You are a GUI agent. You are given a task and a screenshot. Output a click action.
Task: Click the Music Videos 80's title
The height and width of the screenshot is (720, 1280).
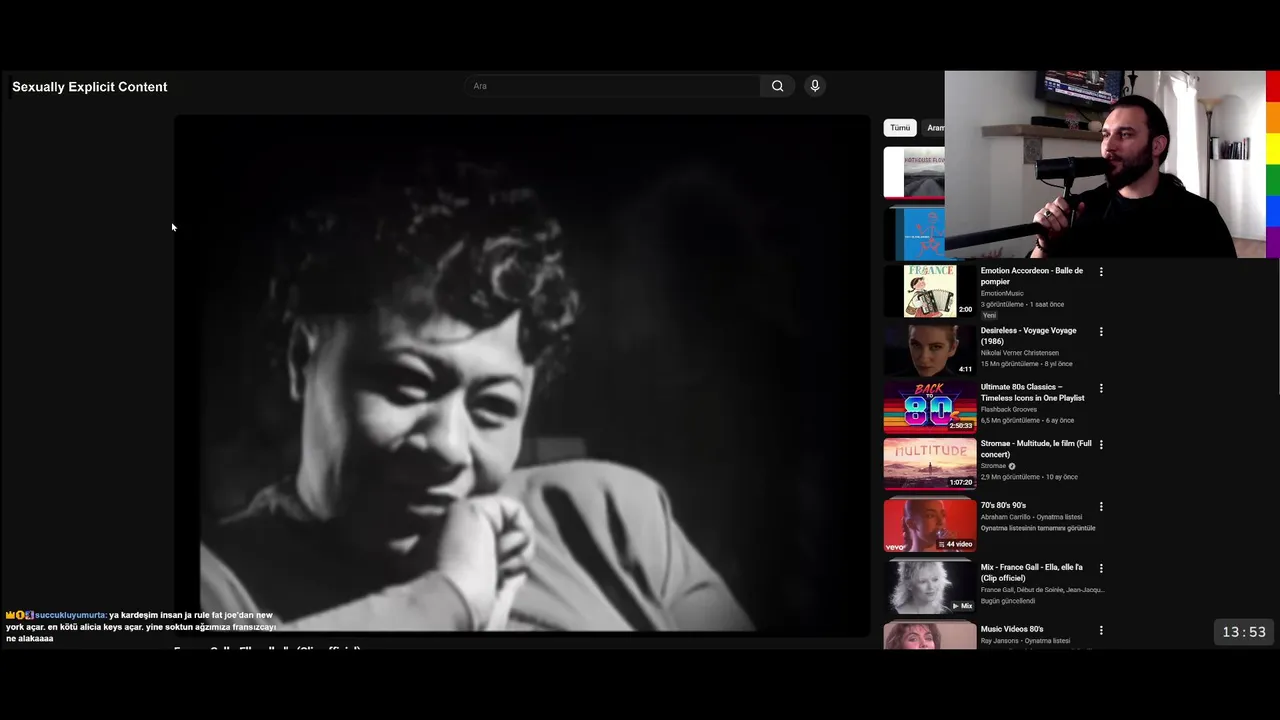pyautogui.click(x=1012, y=629)
